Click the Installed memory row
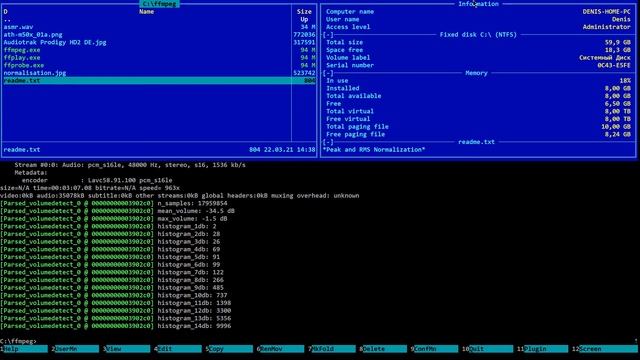This screenshot has width=640, height=360. click(478, 89)
